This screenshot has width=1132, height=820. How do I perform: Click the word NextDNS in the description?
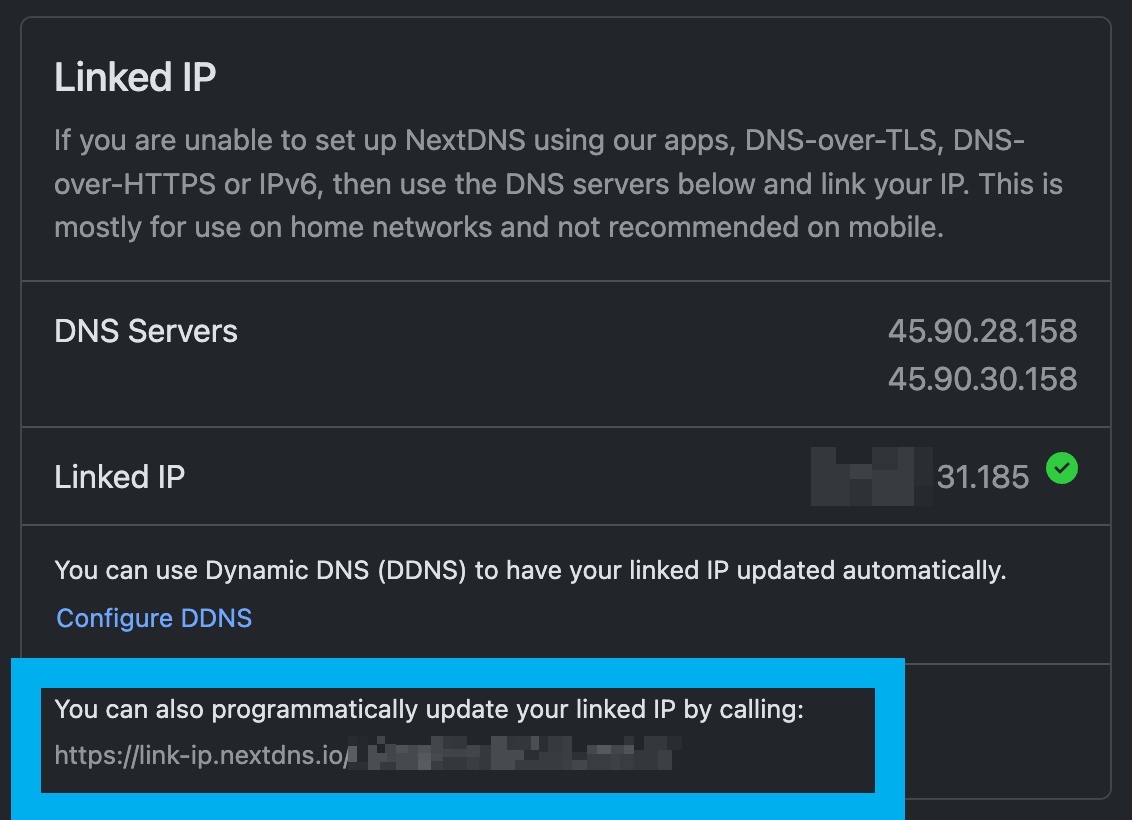click(x=465, y=140)
